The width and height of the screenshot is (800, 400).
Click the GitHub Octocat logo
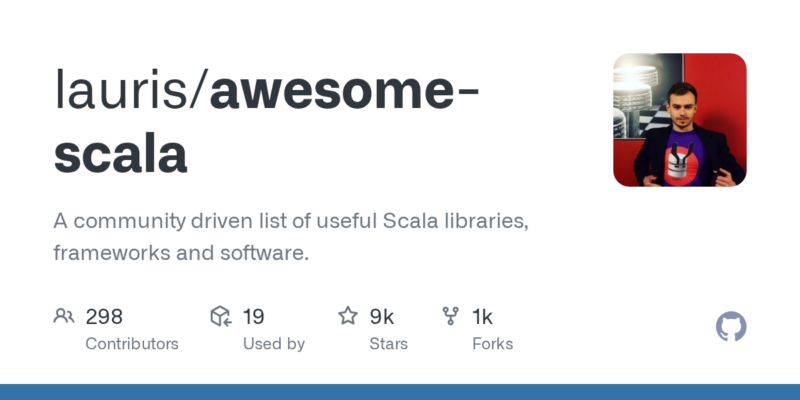click(731, 327)
